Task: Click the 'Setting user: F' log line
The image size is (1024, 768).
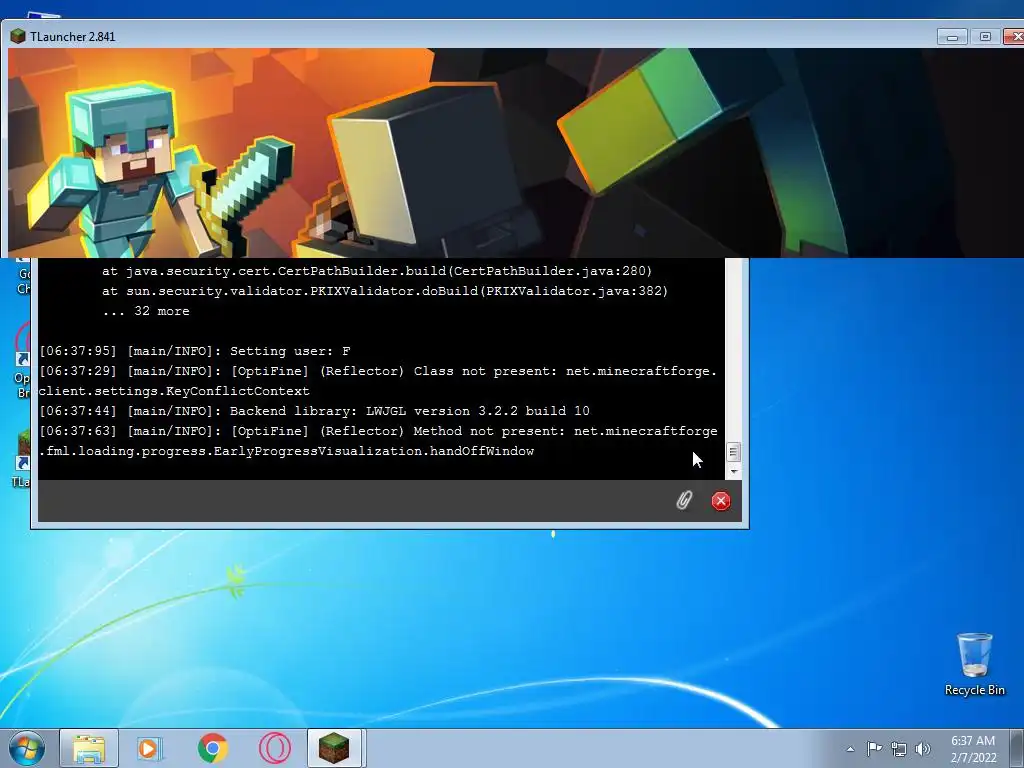Action: tap(195, 351)
